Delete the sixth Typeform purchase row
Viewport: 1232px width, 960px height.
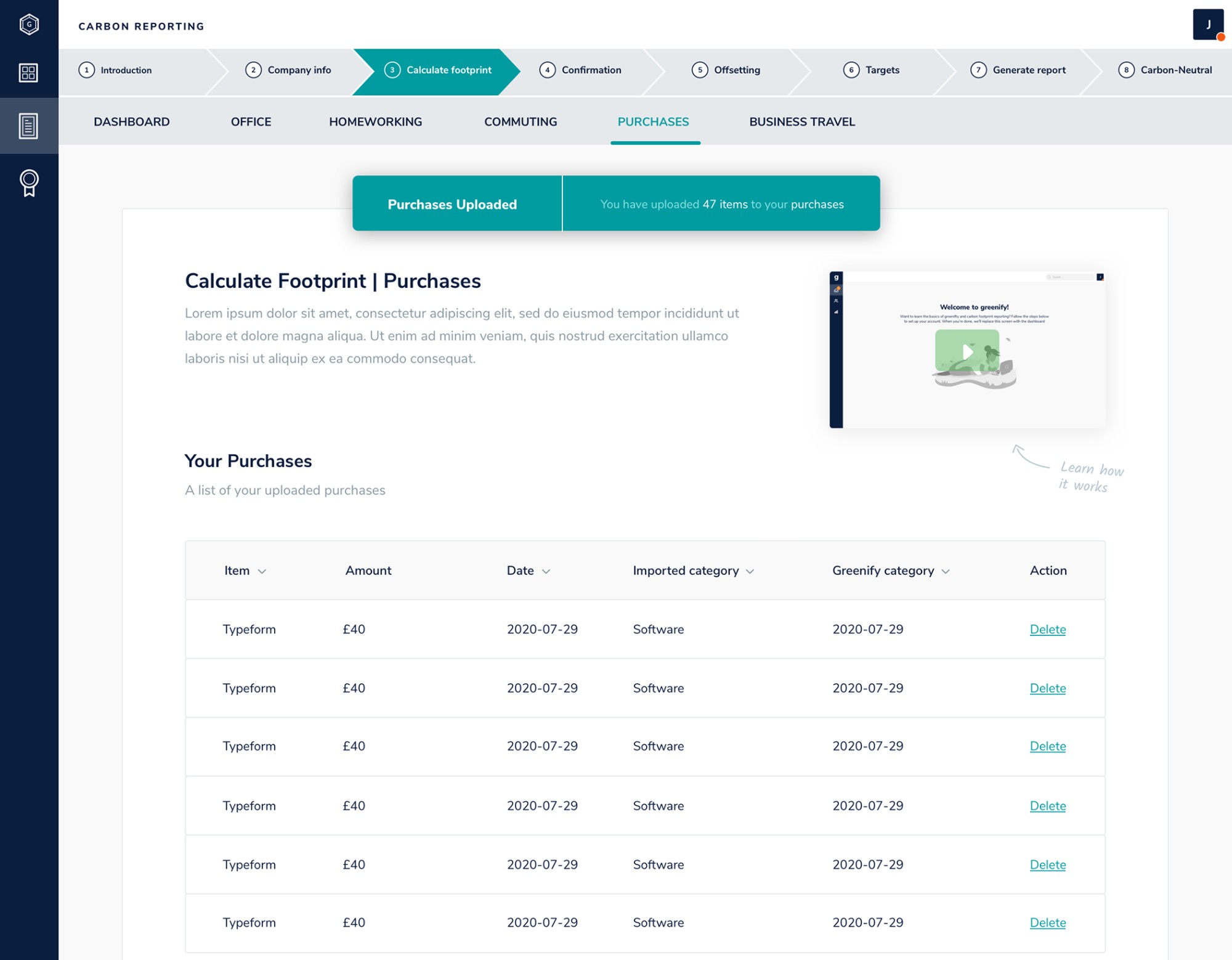[1048, 922]
